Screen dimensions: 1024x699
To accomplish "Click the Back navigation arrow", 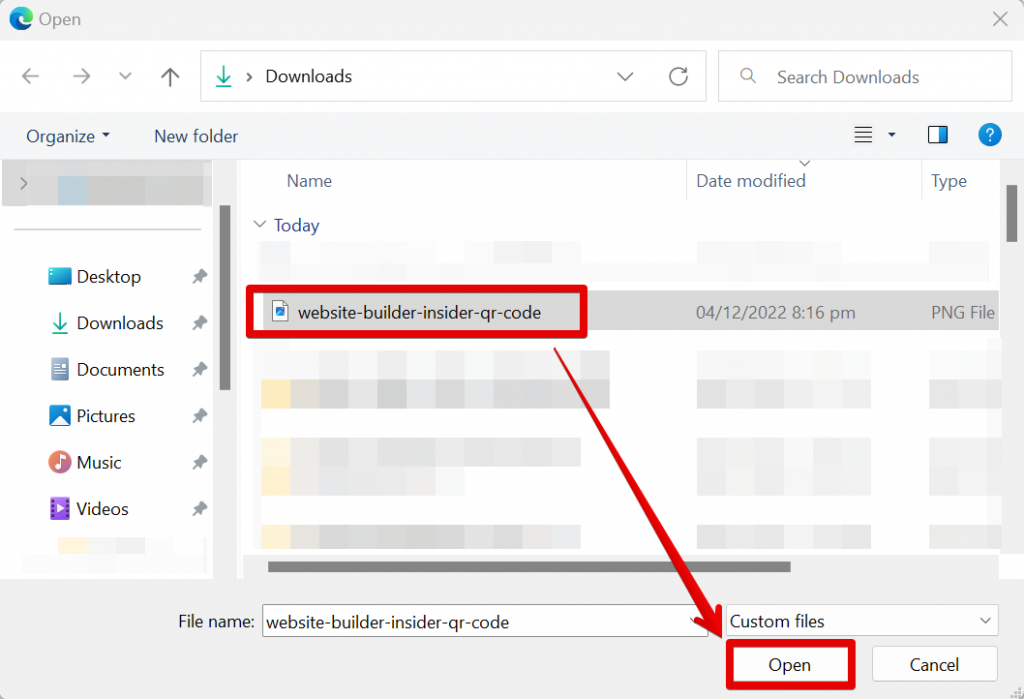I will point(31,77).
